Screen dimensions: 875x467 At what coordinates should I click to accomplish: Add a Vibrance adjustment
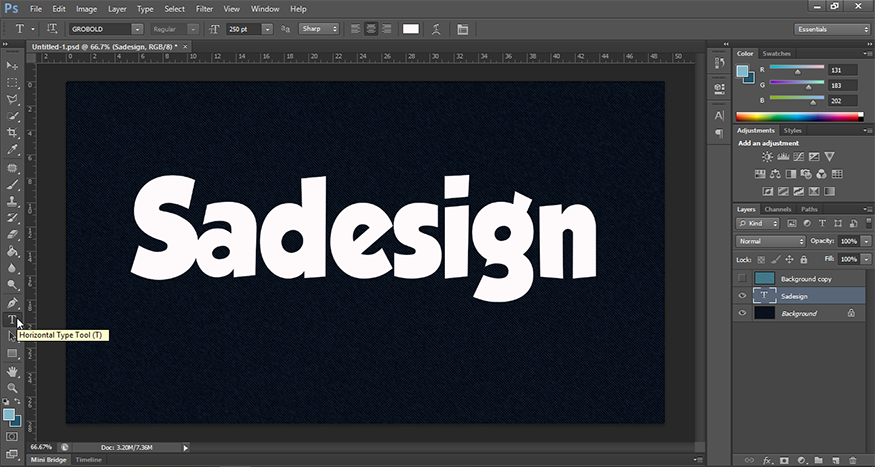pyautogui.click(x=830, y=157)
